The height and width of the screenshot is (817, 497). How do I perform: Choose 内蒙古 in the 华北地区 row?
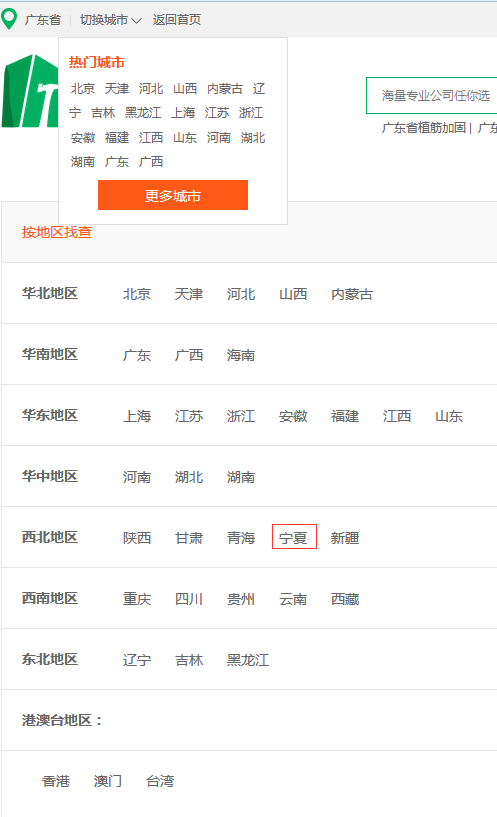(x=352, y=294)
